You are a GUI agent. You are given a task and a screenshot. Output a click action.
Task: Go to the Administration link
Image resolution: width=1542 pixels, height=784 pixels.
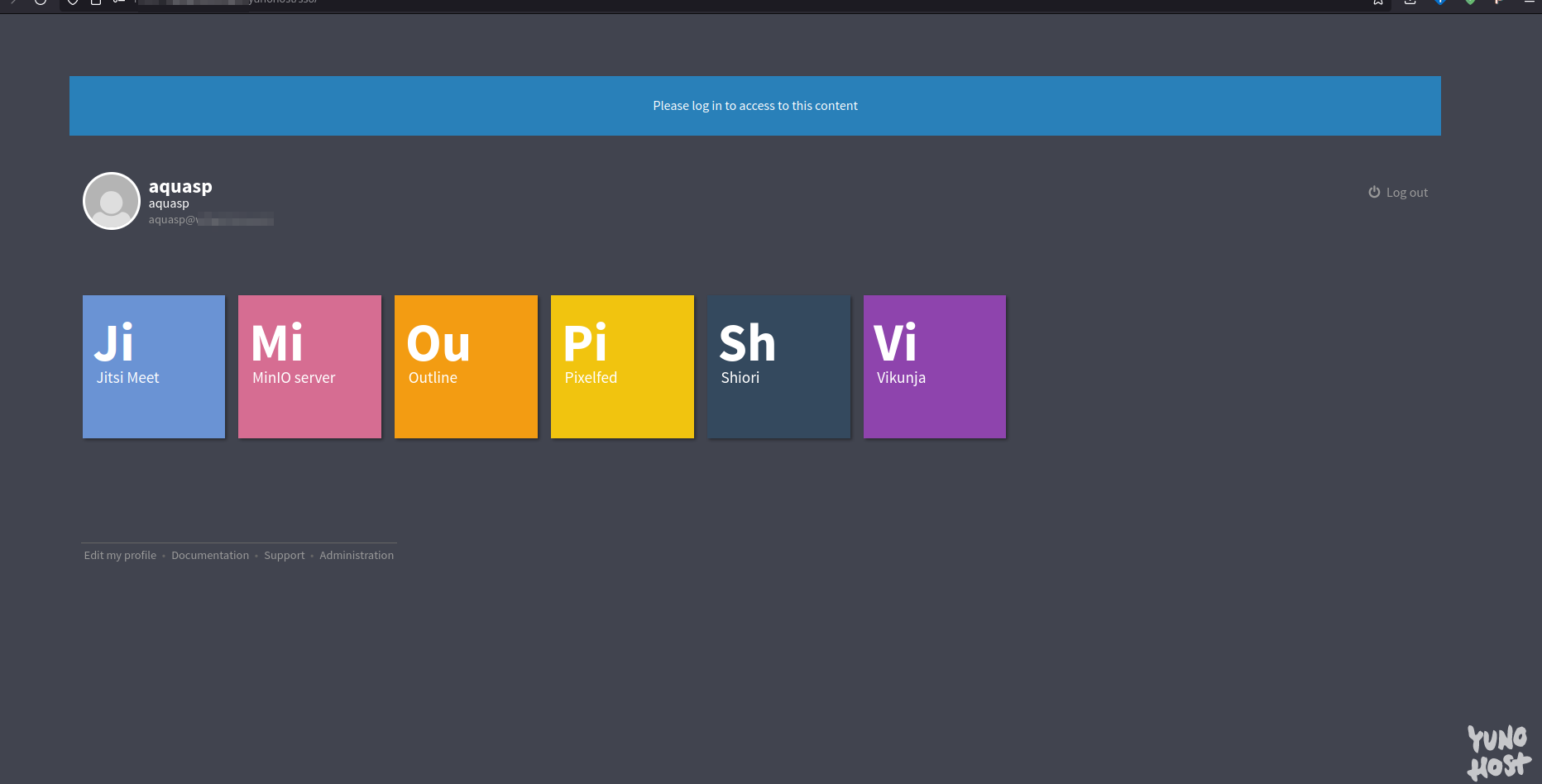point(357,555)
